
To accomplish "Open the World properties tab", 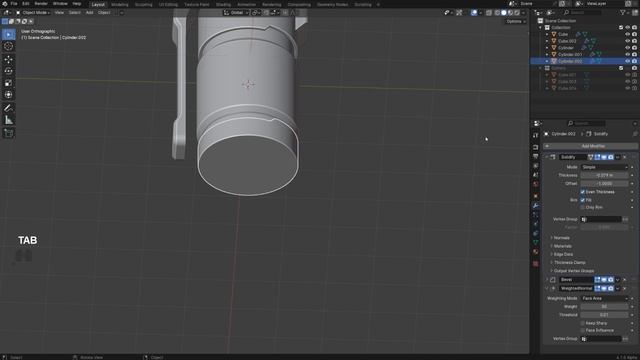I will [536, 184].
